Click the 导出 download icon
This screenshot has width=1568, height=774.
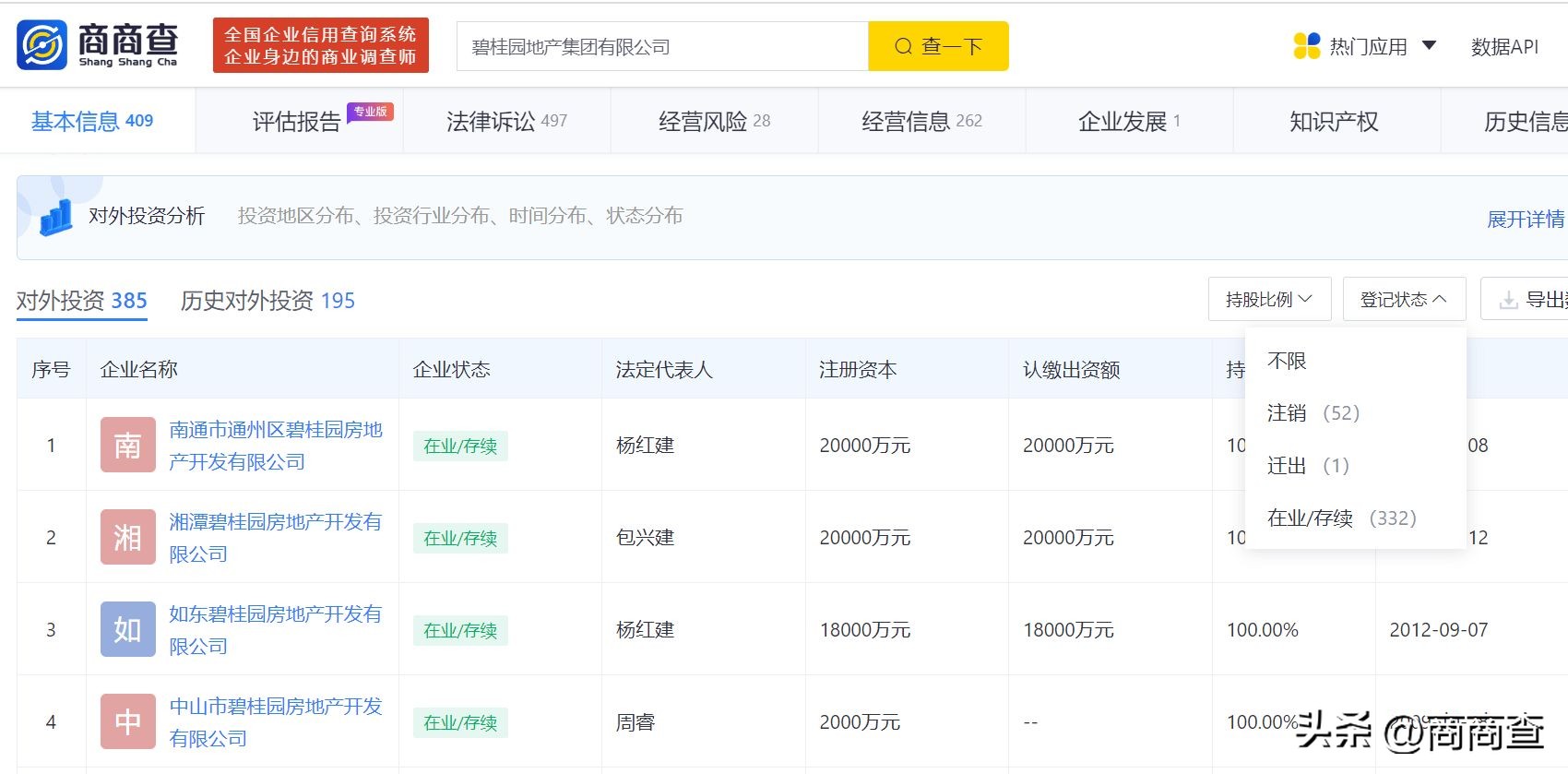[1509, 300]
